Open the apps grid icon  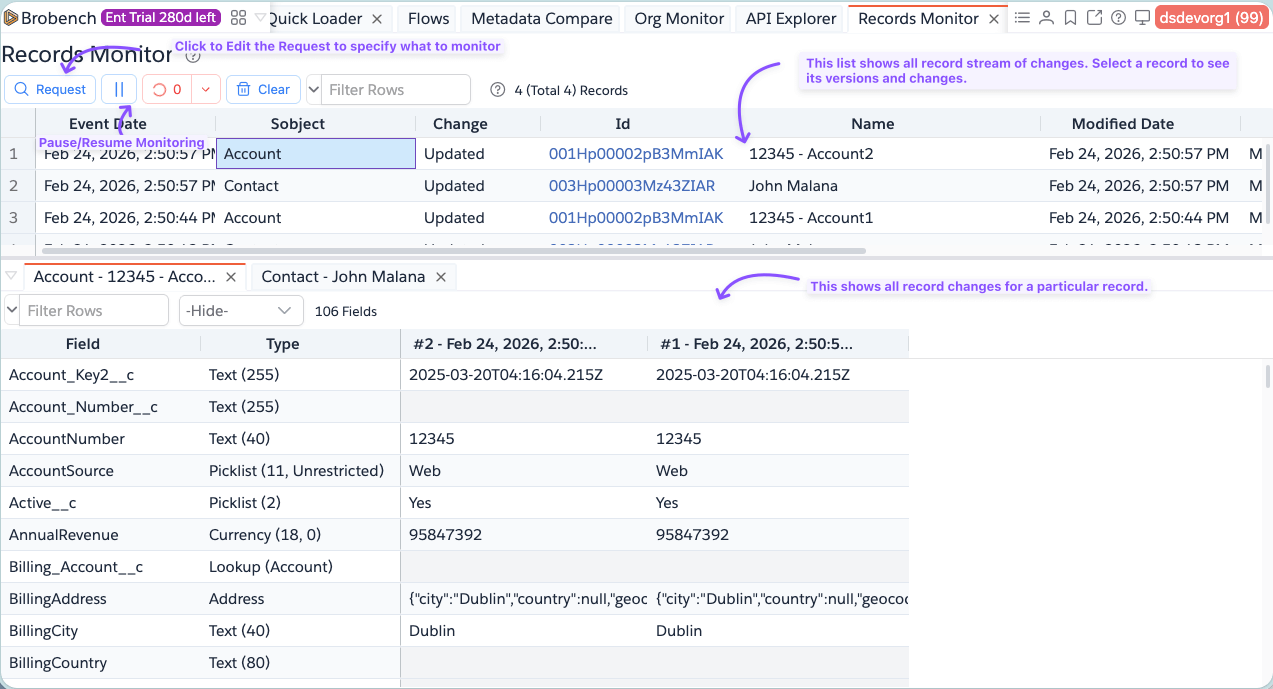(x=238, y=18)
